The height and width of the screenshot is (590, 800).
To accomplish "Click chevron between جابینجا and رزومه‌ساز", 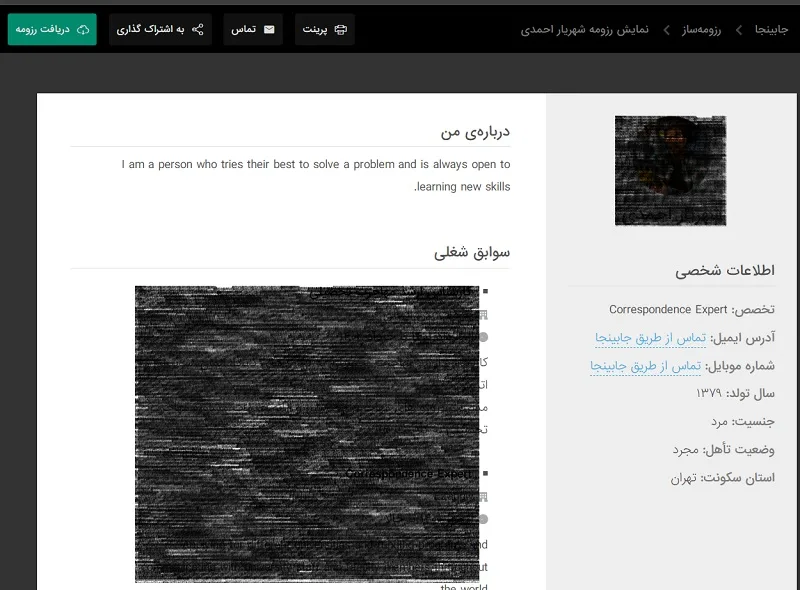I will point(739,30).
